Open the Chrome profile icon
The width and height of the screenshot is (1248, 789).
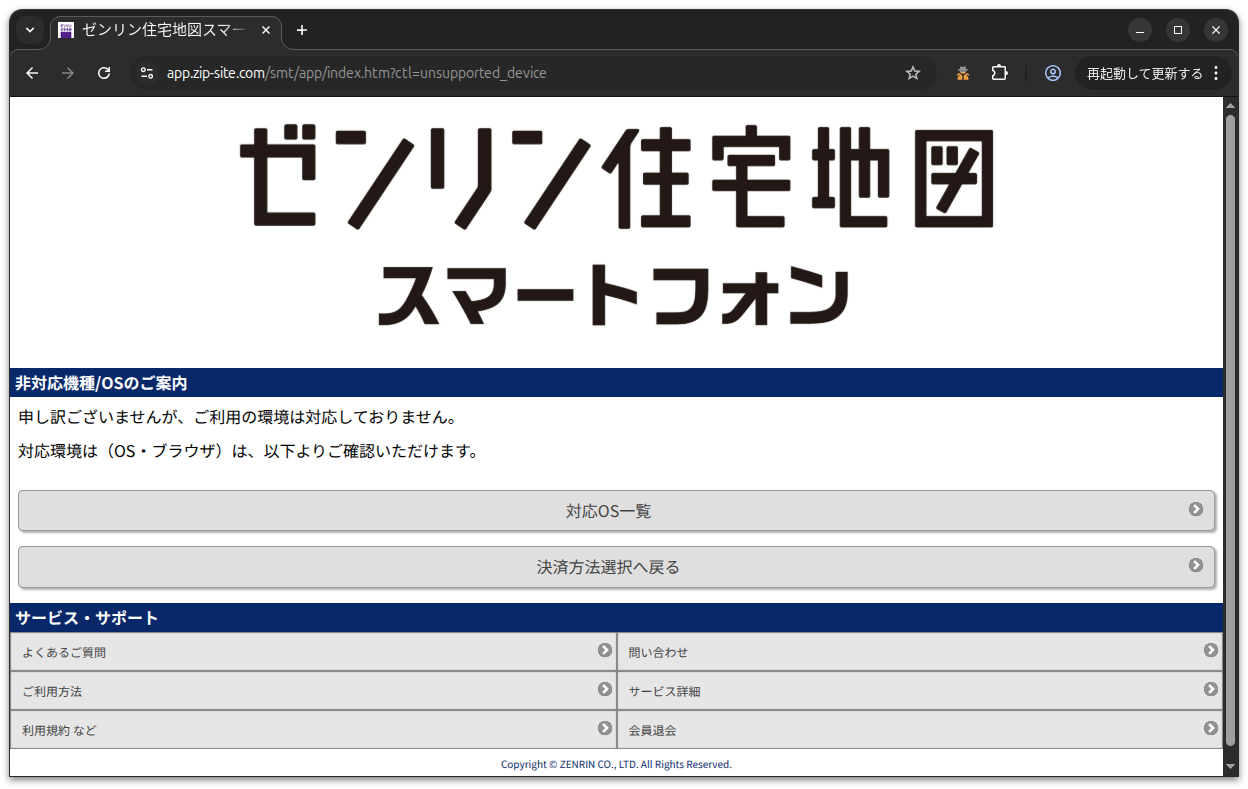[x=1052, y=73]
